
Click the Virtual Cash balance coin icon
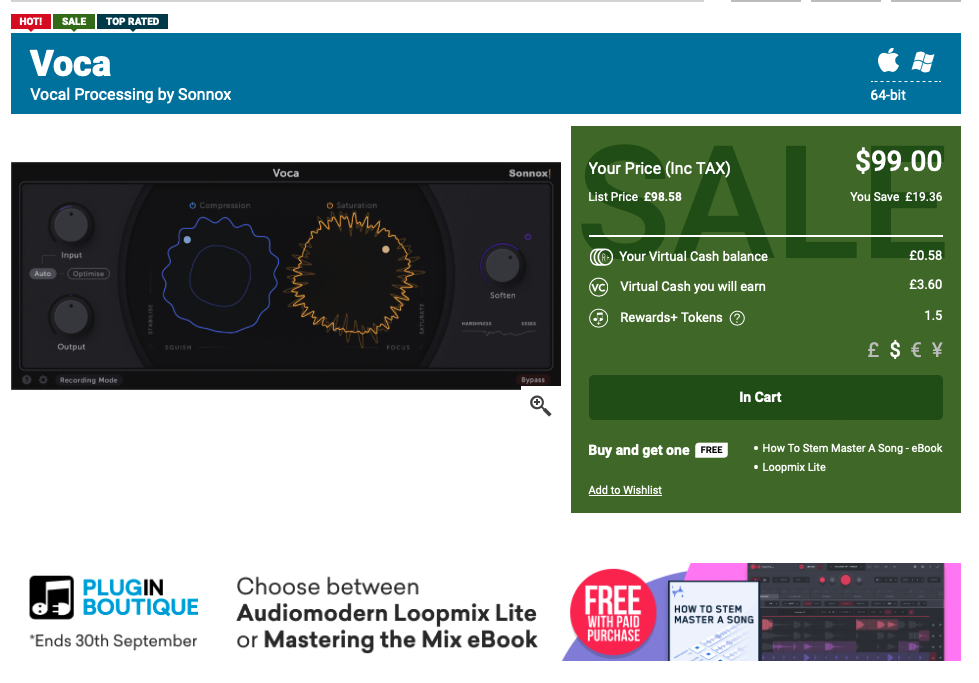(601, 257)
